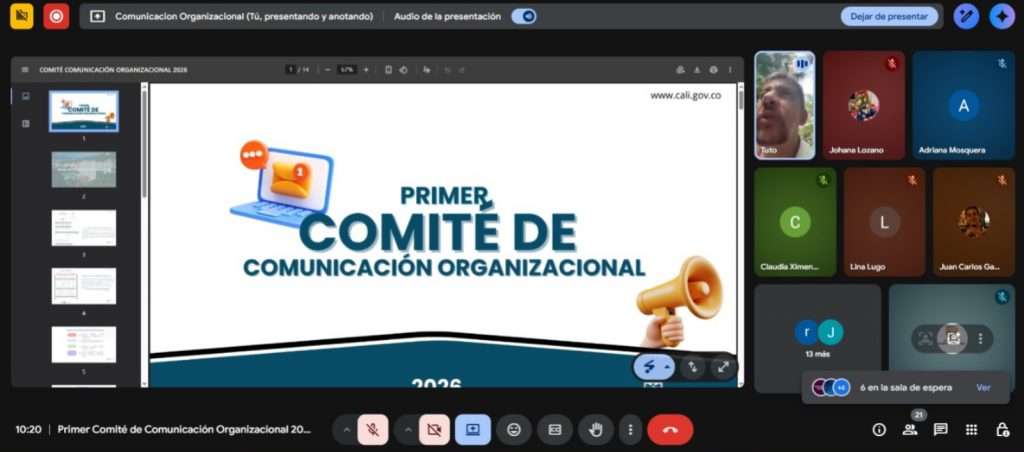Open the emoji reactions button
The height and width of the screenshot is (452, 1024).
coord(514,429)
